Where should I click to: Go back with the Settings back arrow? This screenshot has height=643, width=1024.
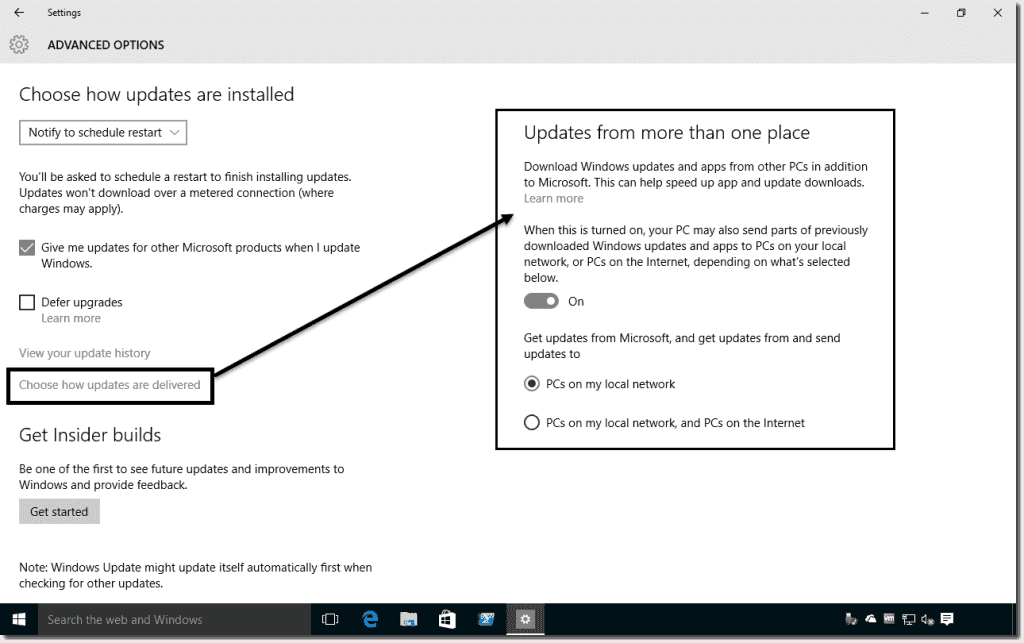[19, 12]
